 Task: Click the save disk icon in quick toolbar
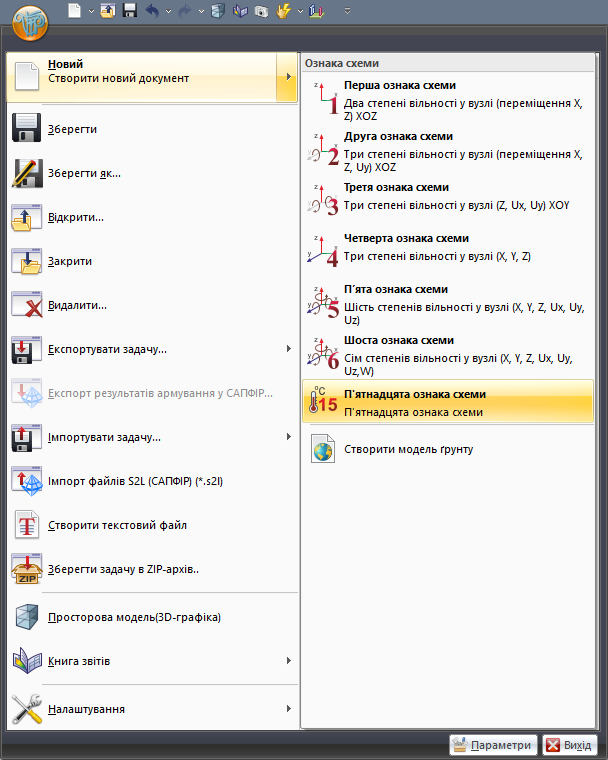(129, 11)
